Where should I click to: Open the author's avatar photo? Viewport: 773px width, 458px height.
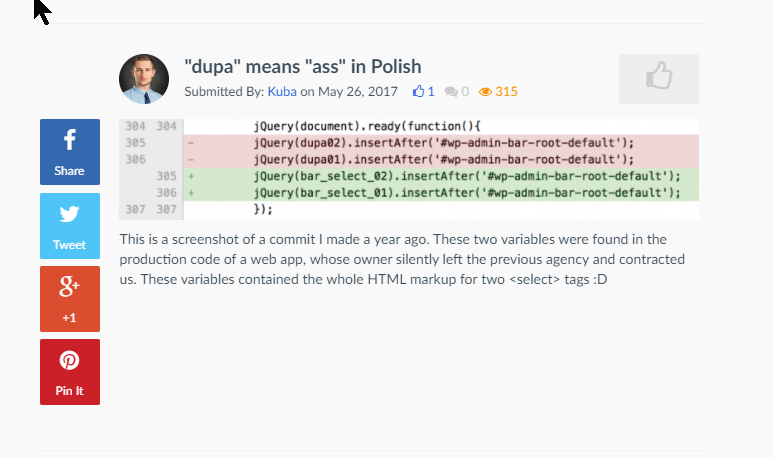click(144, 79)
